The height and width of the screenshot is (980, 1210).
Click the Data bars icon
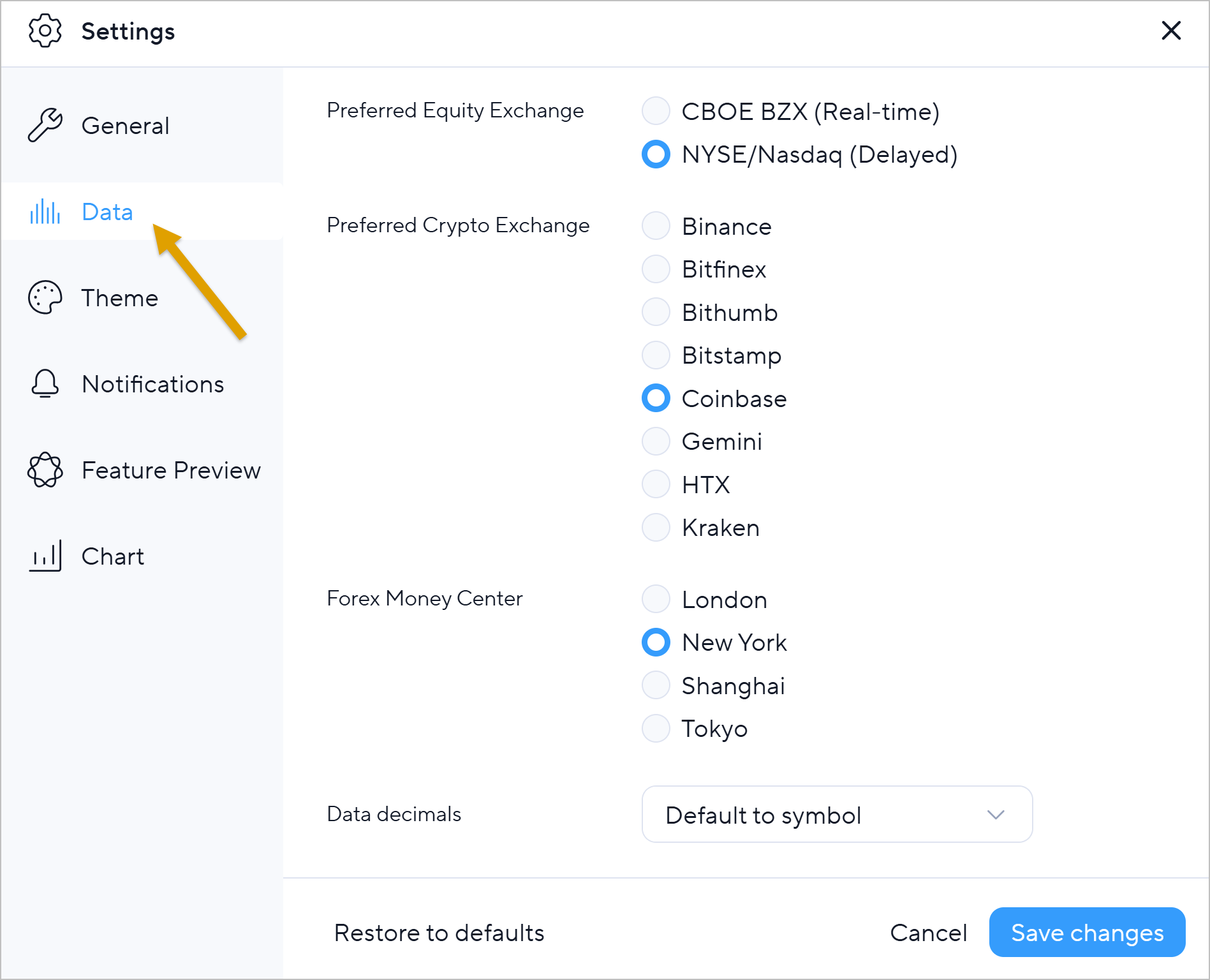45,212
